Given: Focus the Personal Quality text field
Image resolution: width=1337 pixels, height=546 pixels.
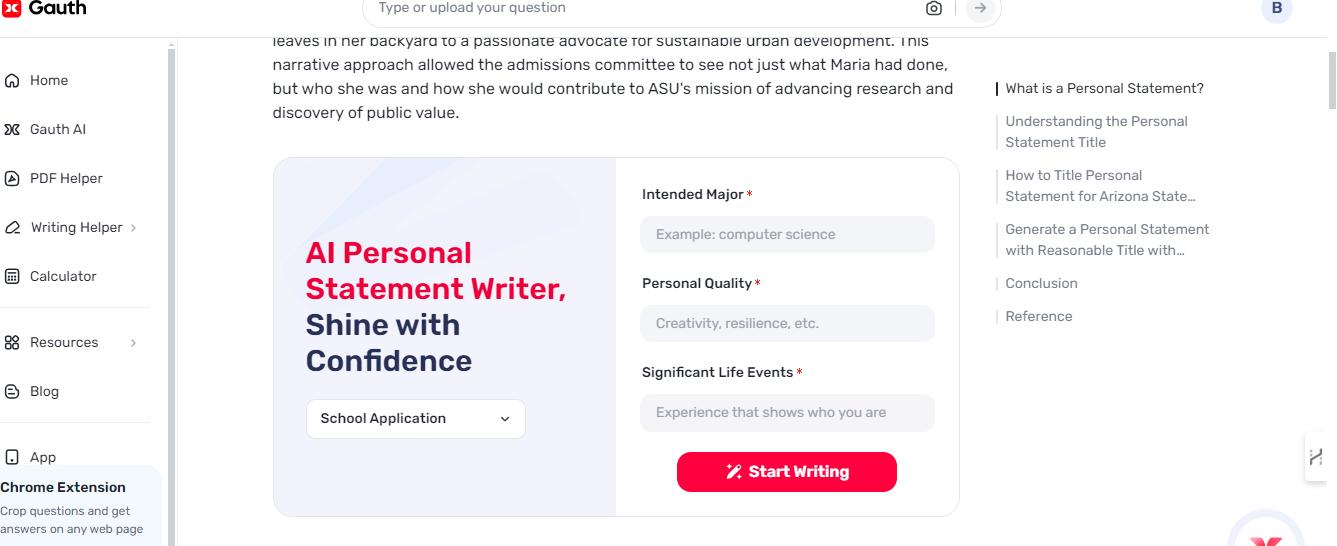Looking at the screenshot, I should click(x=787, y=324).
